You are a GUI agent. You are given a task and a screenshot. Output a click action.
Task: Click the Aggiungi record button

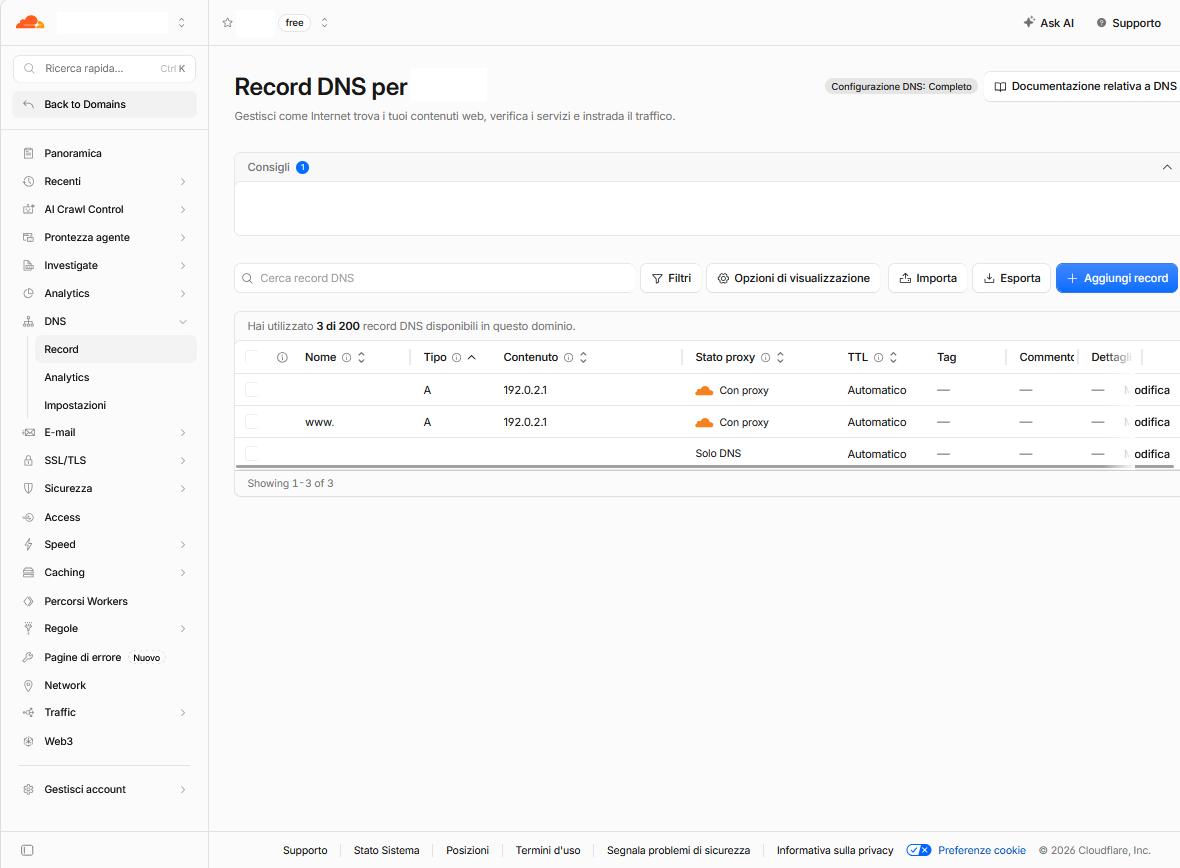point(1117,278)
